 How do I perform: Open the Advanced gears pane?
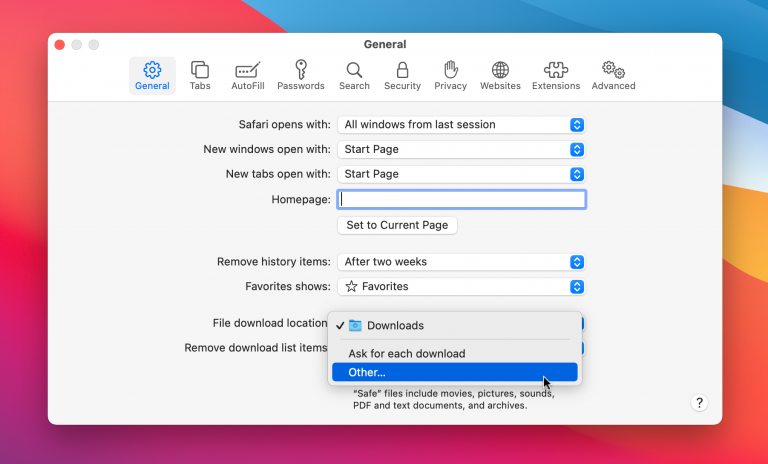click(x=613, y=76)
